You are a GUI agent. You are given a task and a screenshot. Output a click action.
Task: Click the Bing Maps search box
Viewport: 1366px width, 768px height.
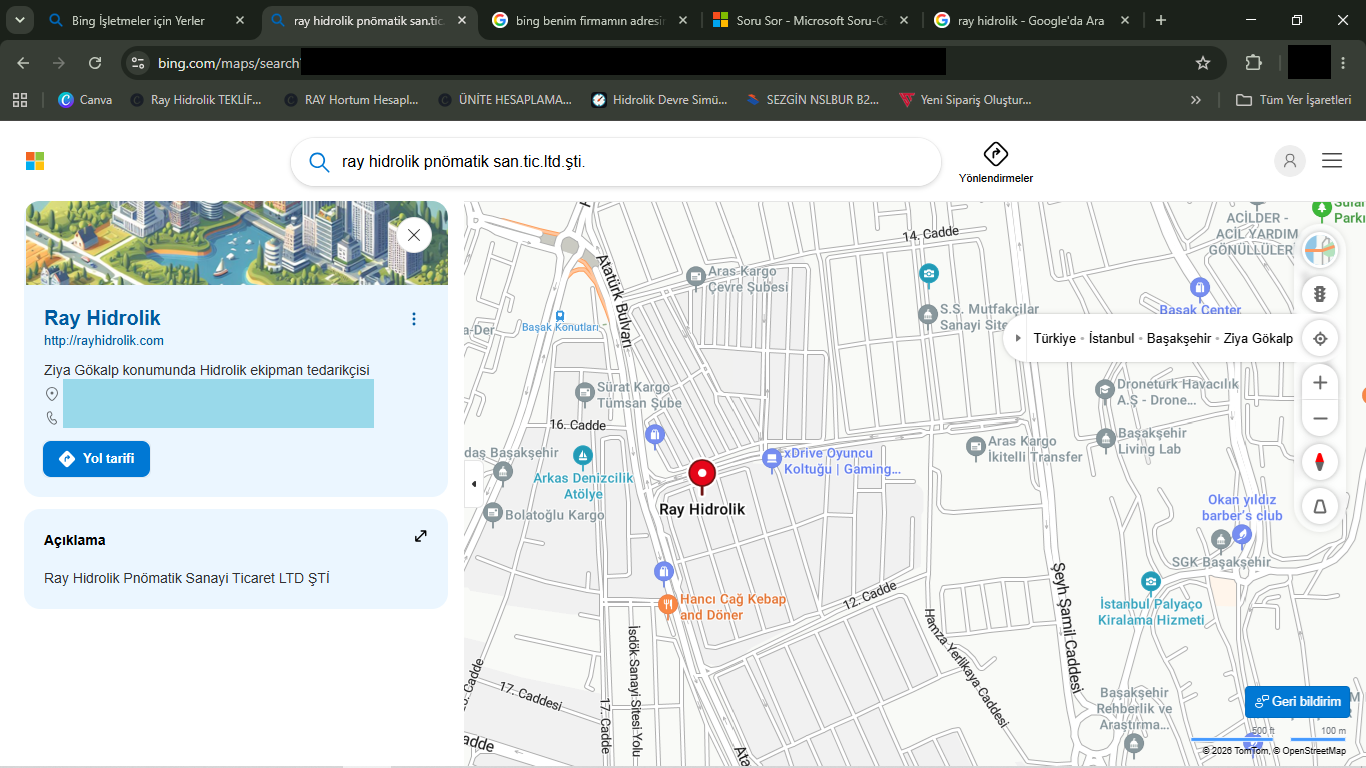616,162
